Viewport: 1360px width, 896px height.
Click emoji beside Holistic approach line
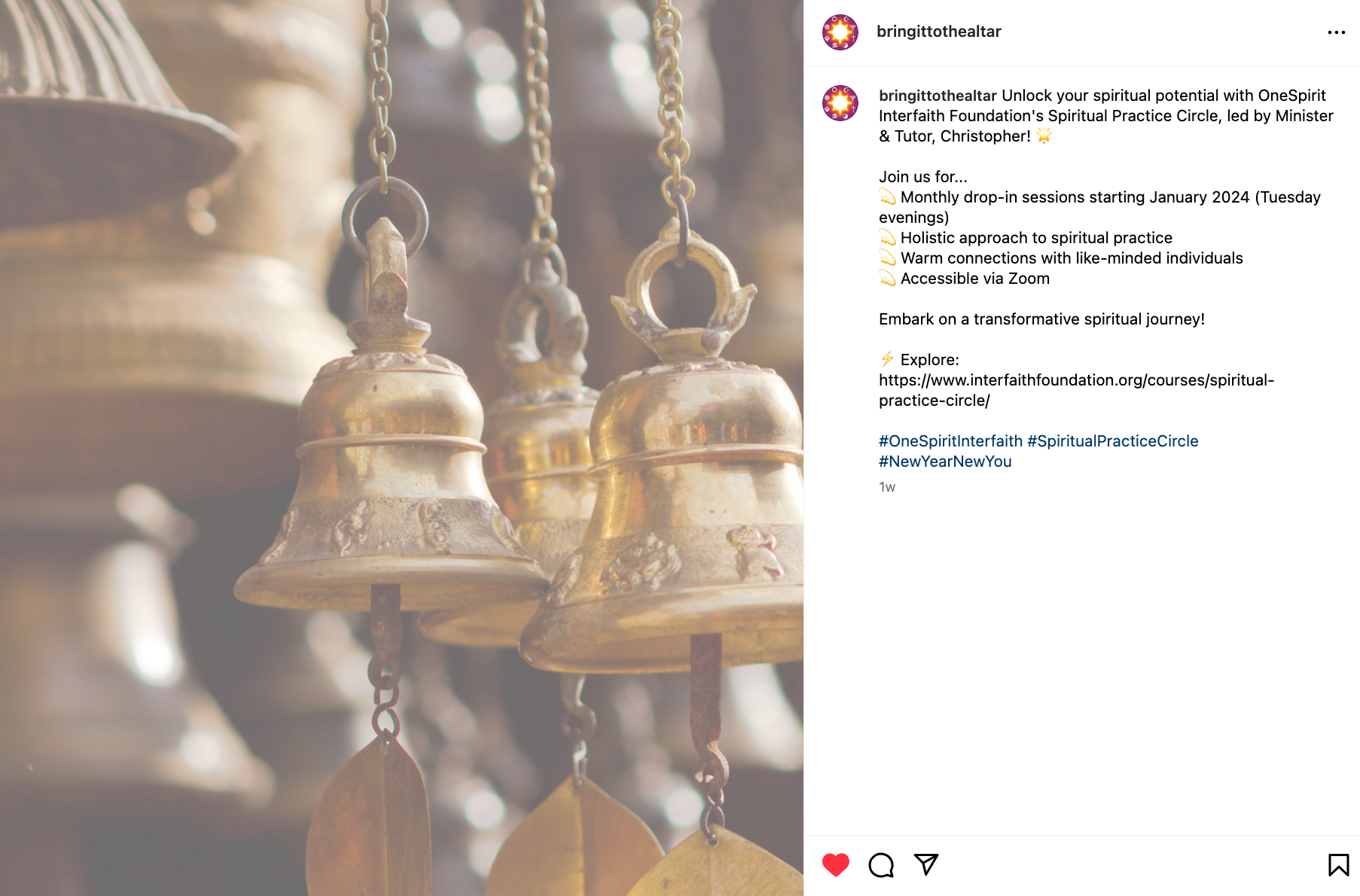pyautogui.click(x=888, y=237)
